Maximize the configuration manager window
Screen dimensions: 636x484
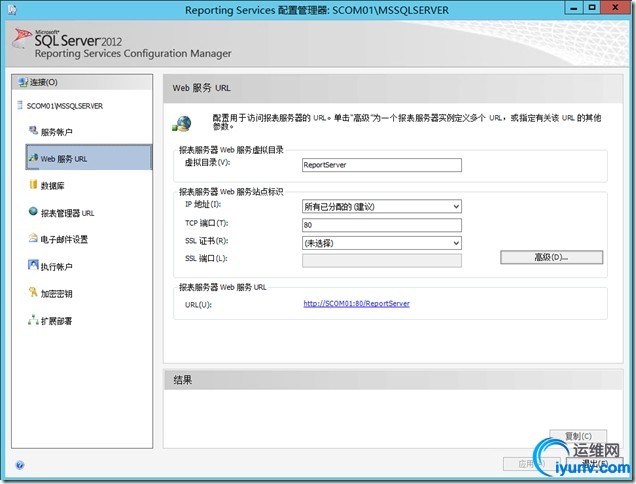coord(592,8)
